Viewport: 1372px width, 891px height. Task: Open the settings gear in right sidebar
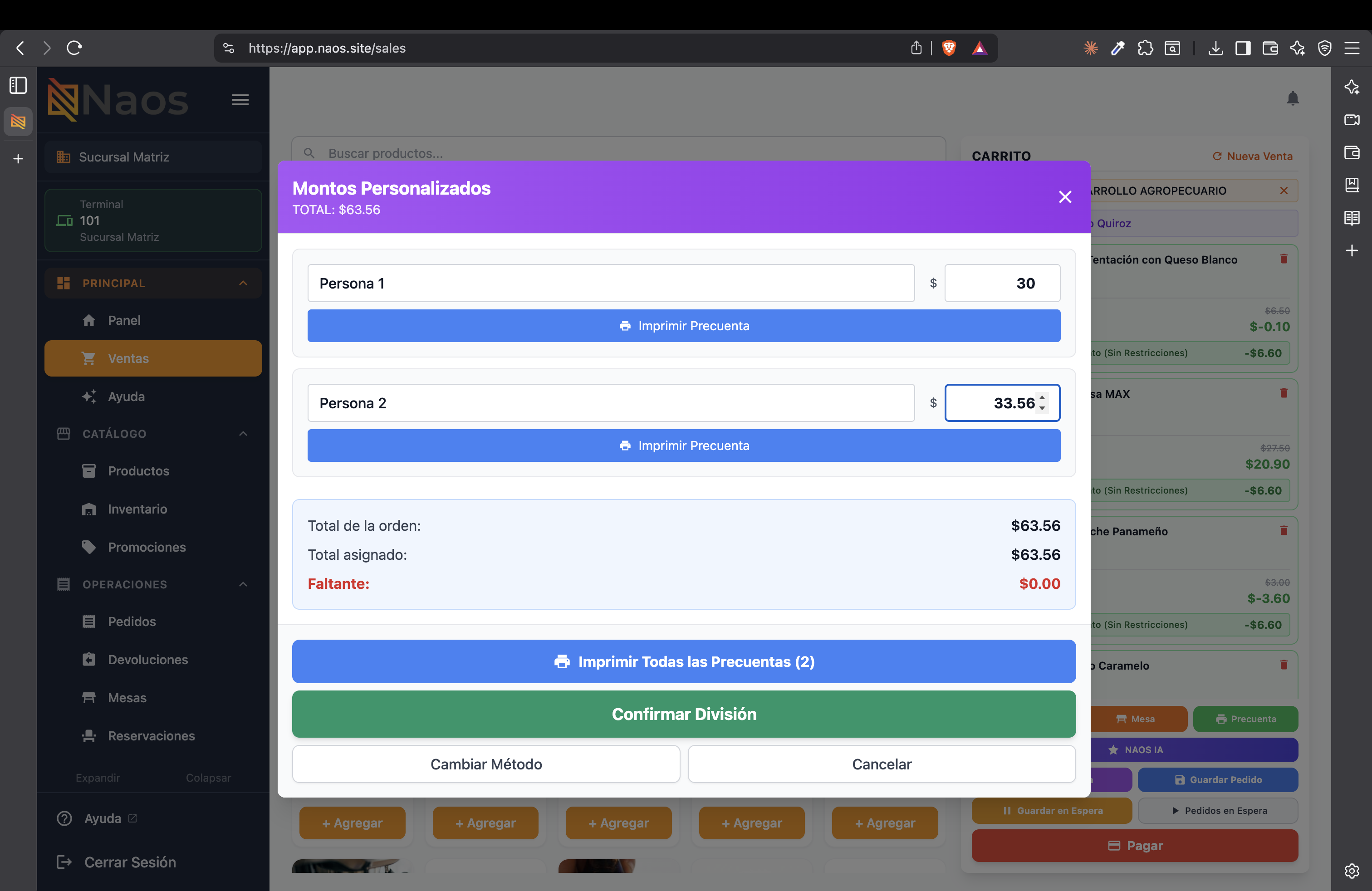[x=1351, y=870]
